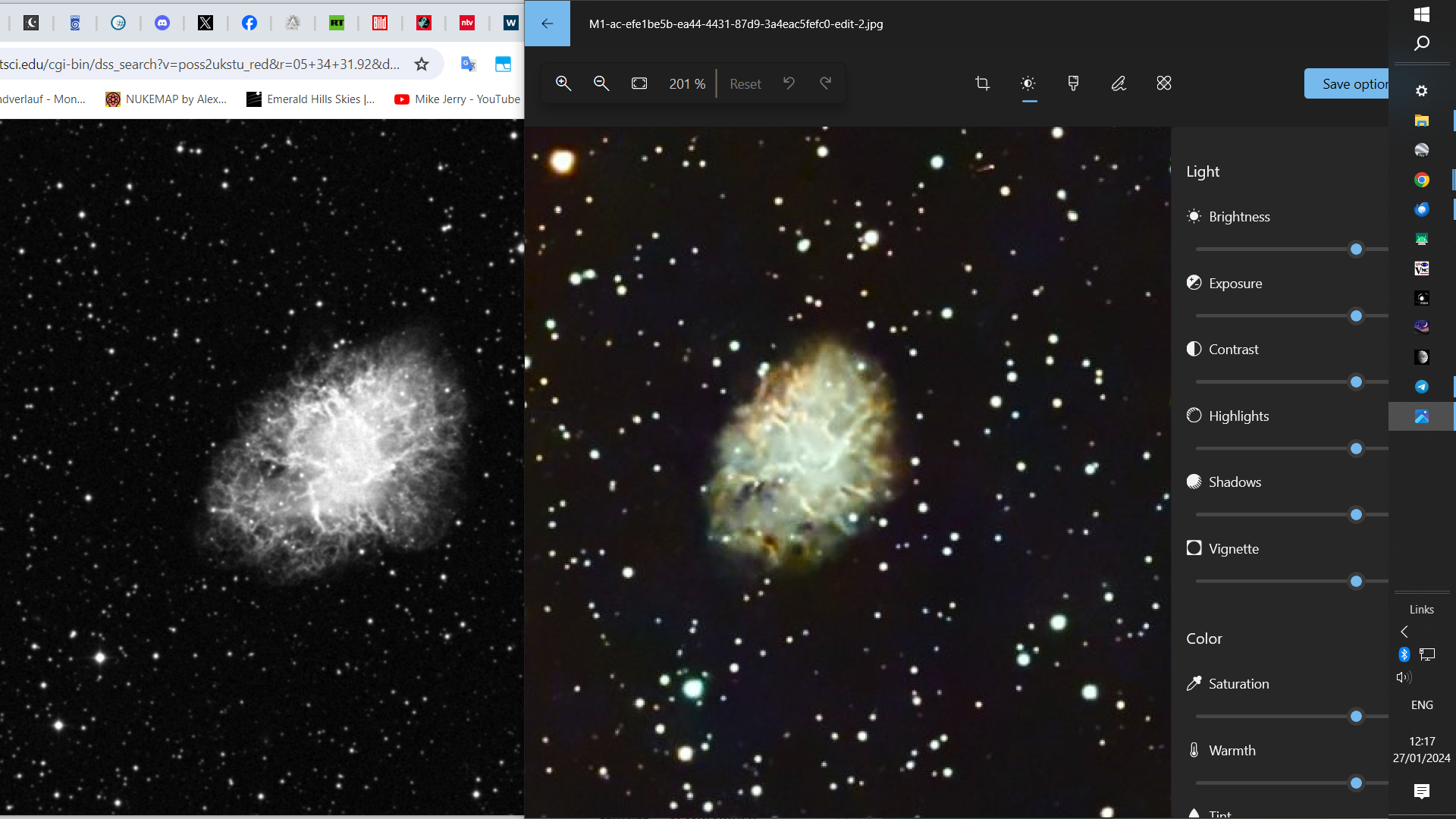
Task: Switch to Google Chrome in taskbar
Action: point(1422,180)
